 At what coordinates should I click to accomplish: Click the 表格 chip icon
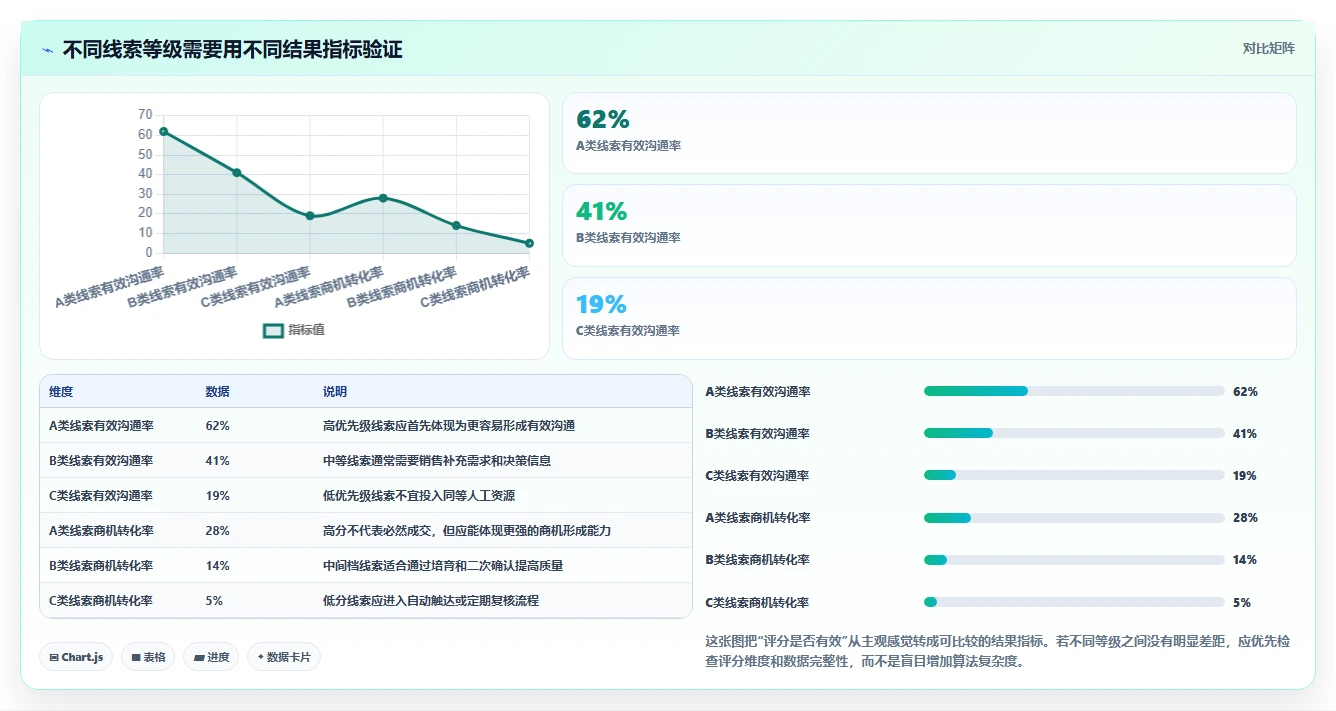[x=136, y=658]
